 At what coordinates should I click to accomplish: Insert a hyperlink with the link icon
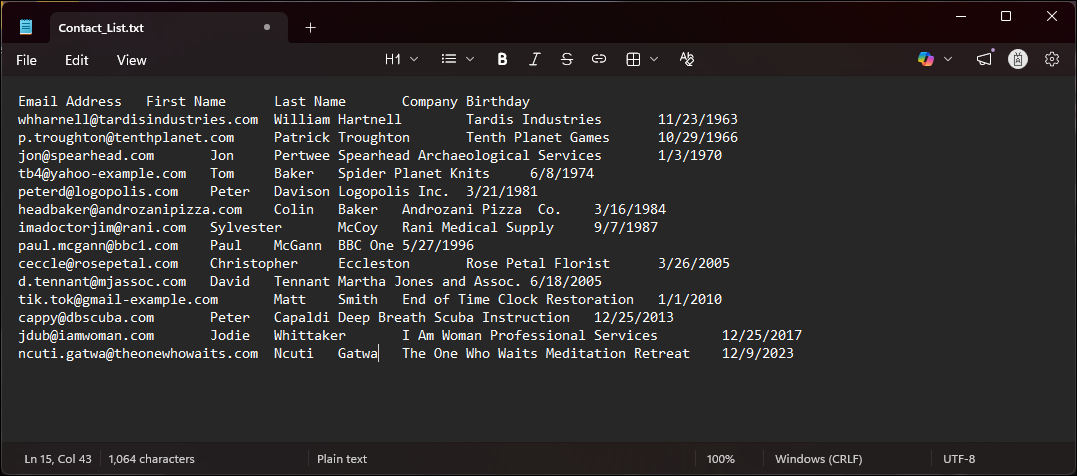(x=599, y=60)
